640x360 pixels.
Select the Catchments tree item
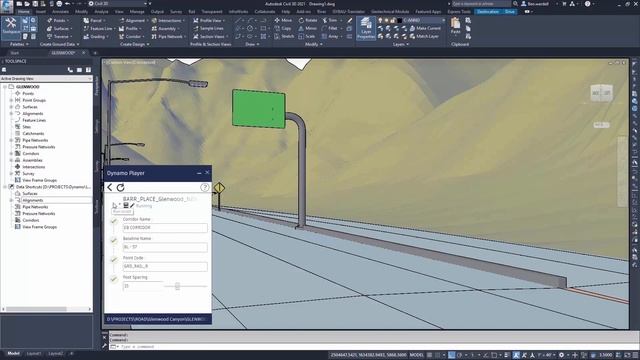tap(33, 133)
